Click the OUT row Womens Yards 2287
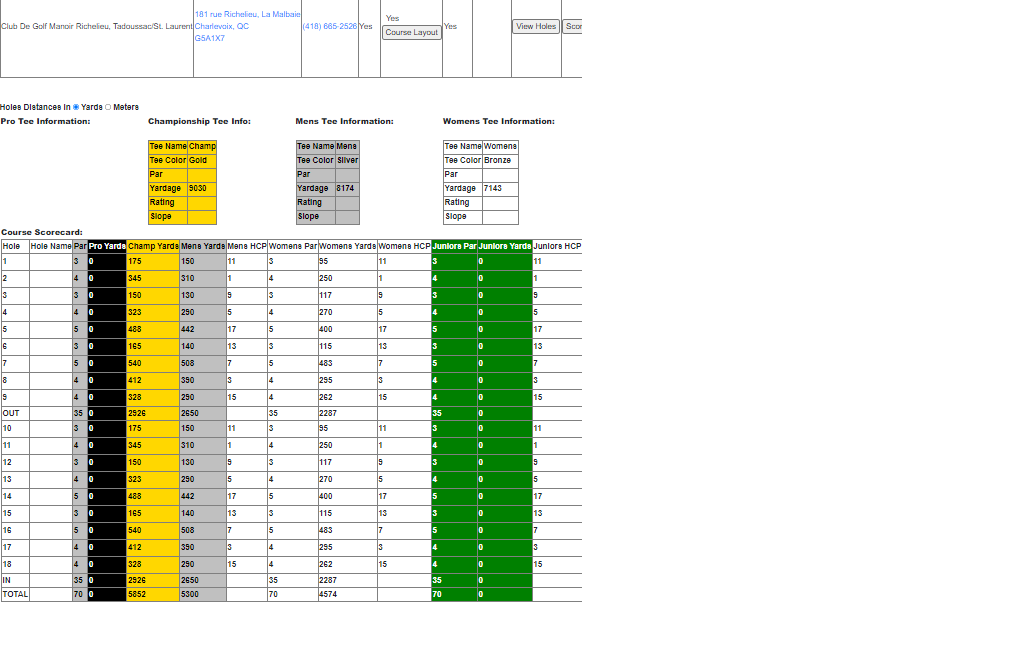1017x658 pixels. tap(328, 413)
